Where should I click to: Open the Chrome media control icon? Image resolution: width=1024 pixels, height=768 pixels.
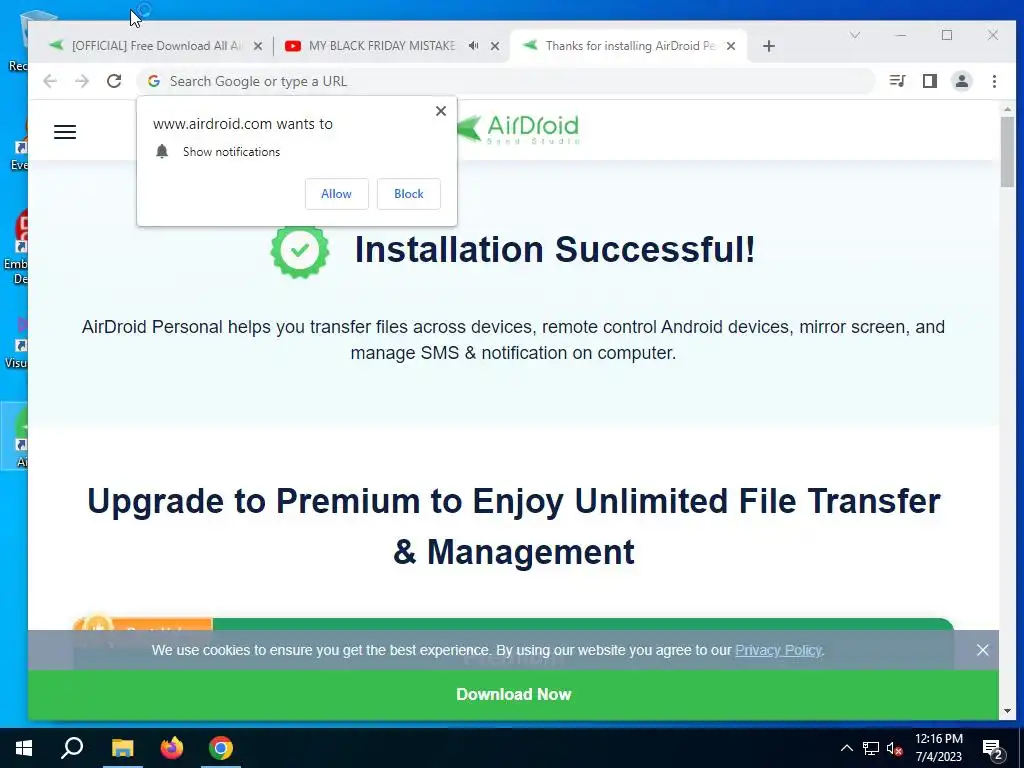pyautogui.click(x=897, y=81)
